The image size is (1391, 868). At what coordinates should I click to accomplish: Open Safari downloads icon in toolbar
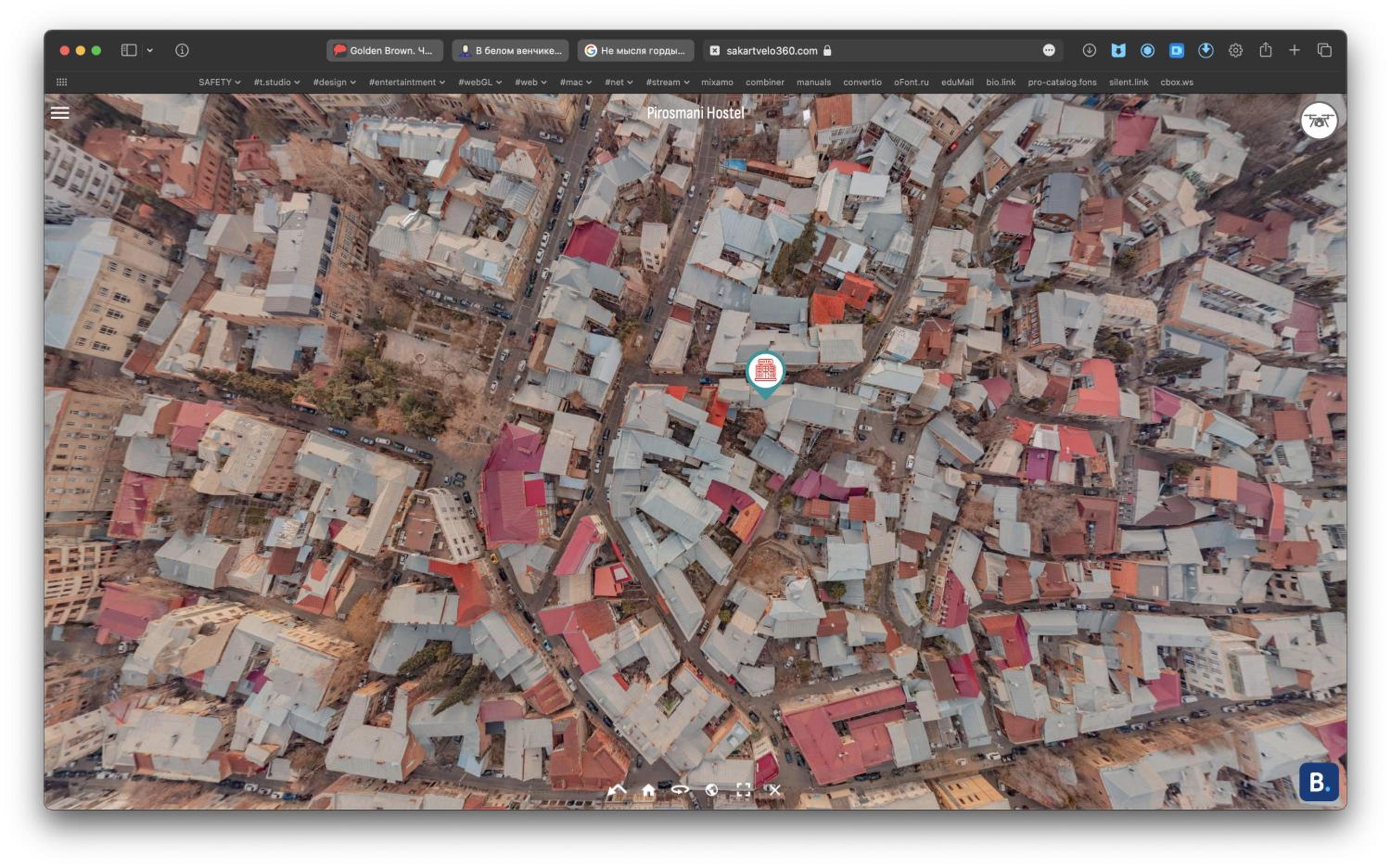[x=1089, y=51]
